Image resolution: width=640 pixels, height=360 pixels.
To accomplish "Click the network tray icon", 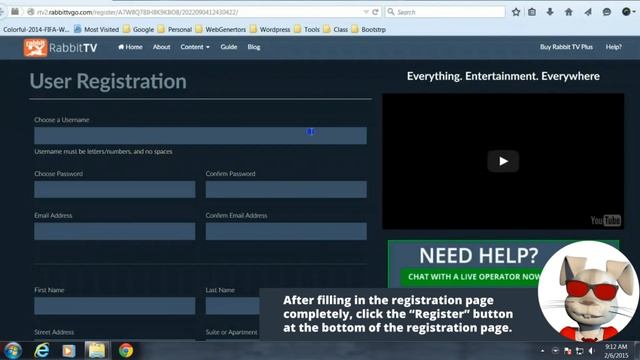I will pyautogui.click(x=580, y=351).
